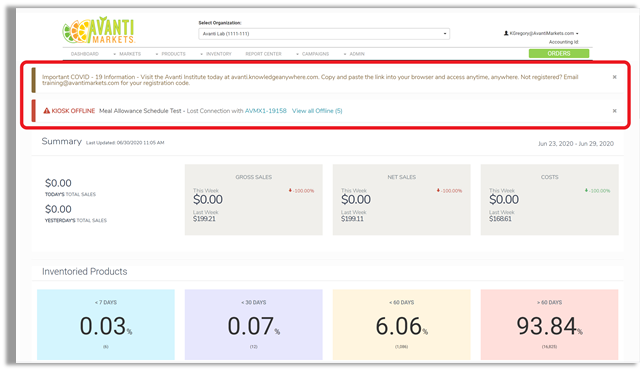Click the user profile icon beside KGregory
Screen dimensions: 642x371
pos(506,33)
